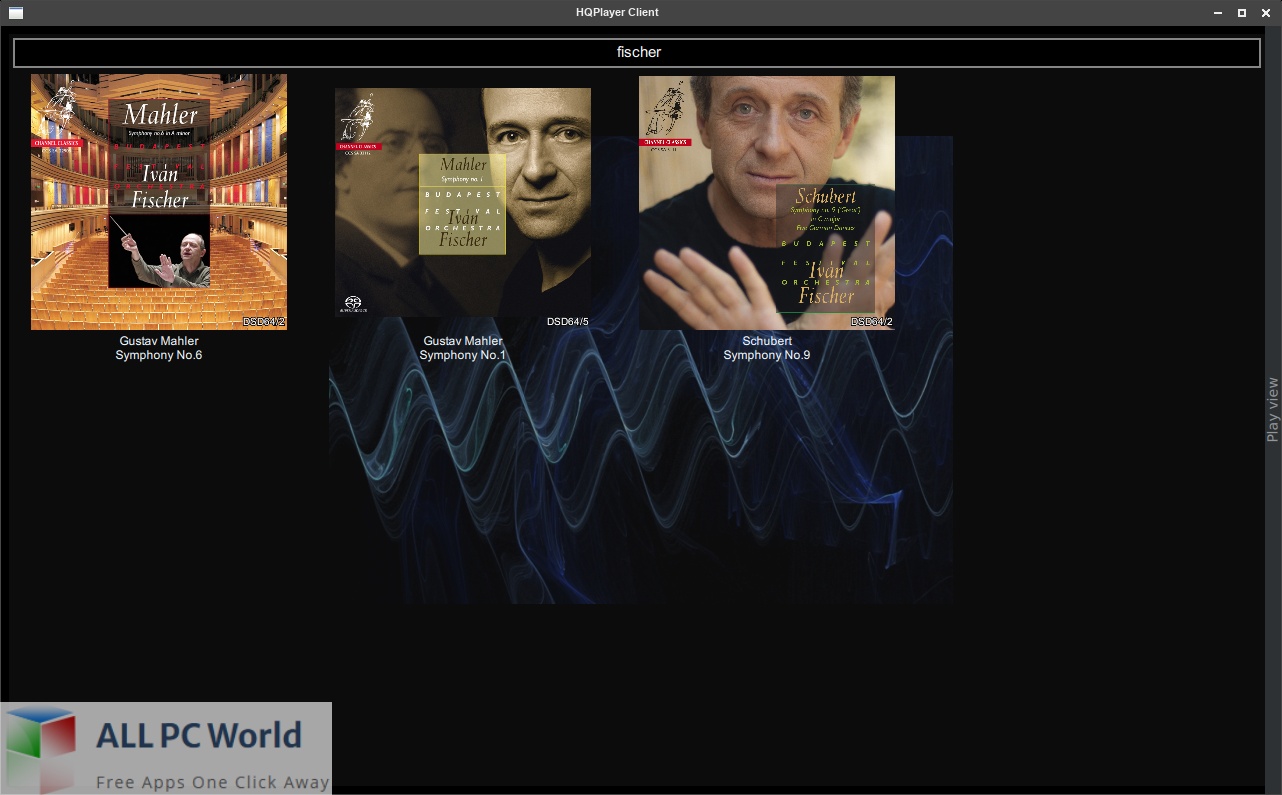Screen dimensions: 1282x795
Task: Close the HQPlayer Client window
Action: pyautogui.click(x=1267, y=13)
